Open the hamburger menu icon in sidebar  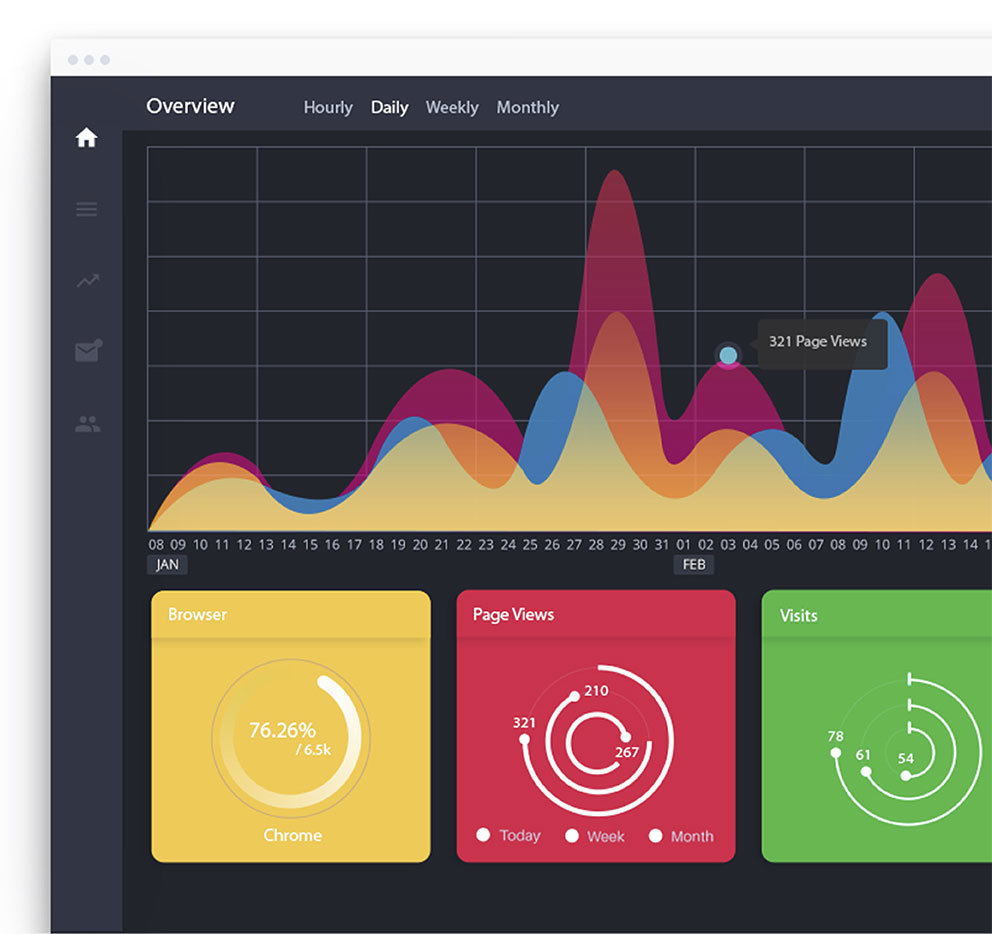click(87, 209)
